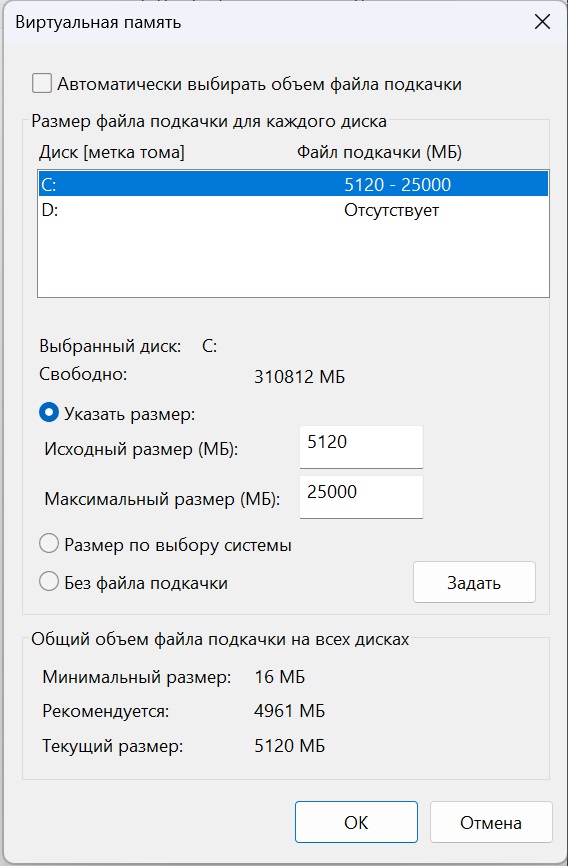Click the Отсутствует entry for drive D:
The image size is (568, 866).
pyautogui.click(x=392, y=210)
